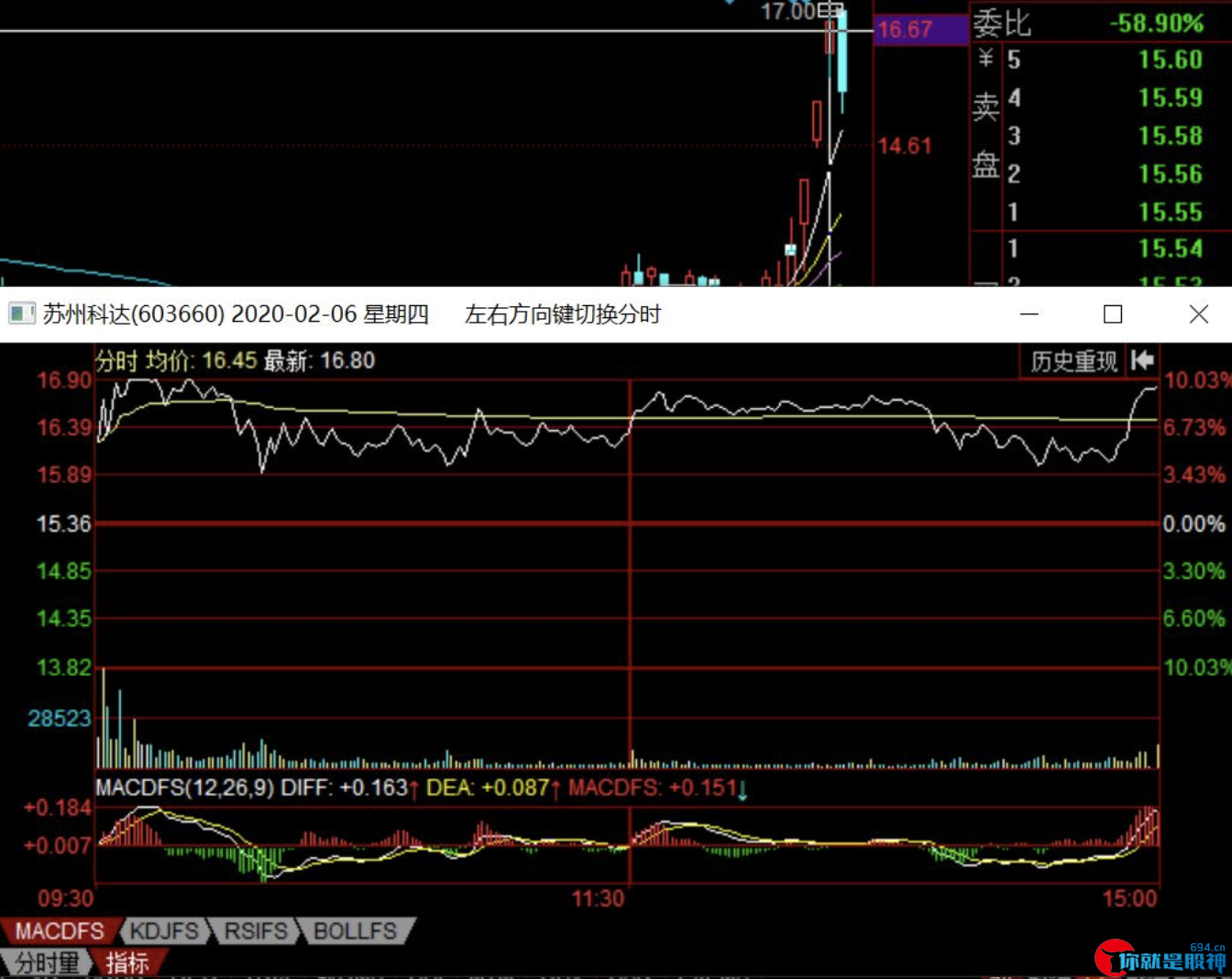Select sell level 5 price 15.60
1232x979 pixels.
1171,60
